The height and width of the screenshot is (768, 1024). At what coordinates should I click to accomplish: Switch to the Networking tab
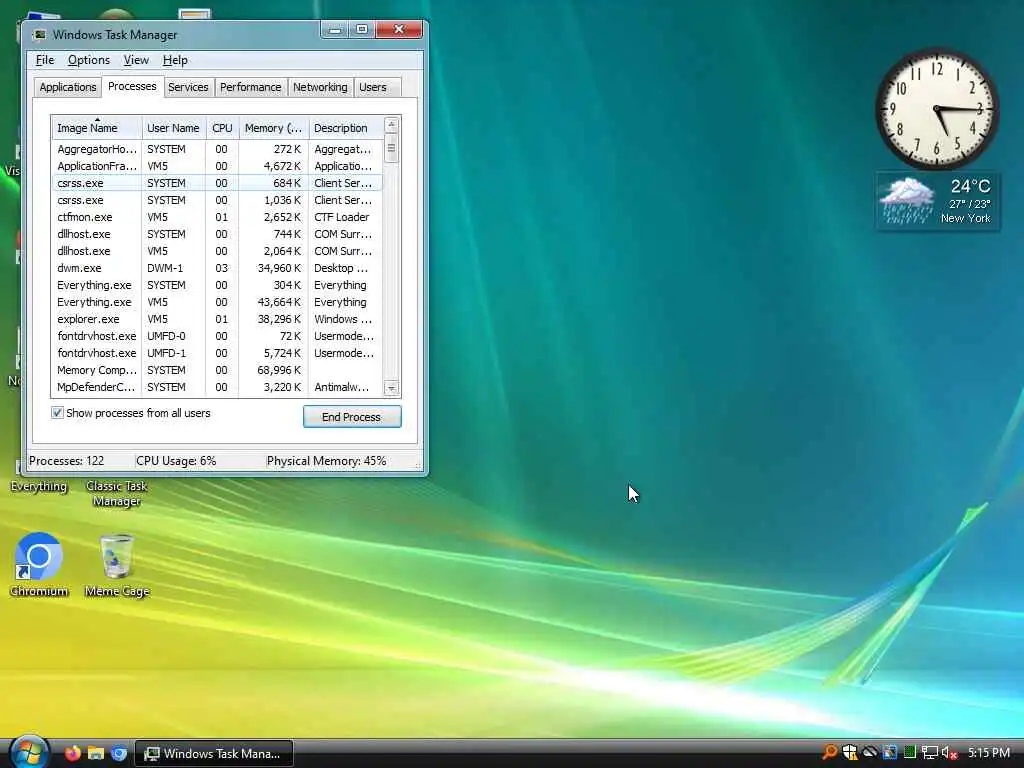click(x=320, y=88)
